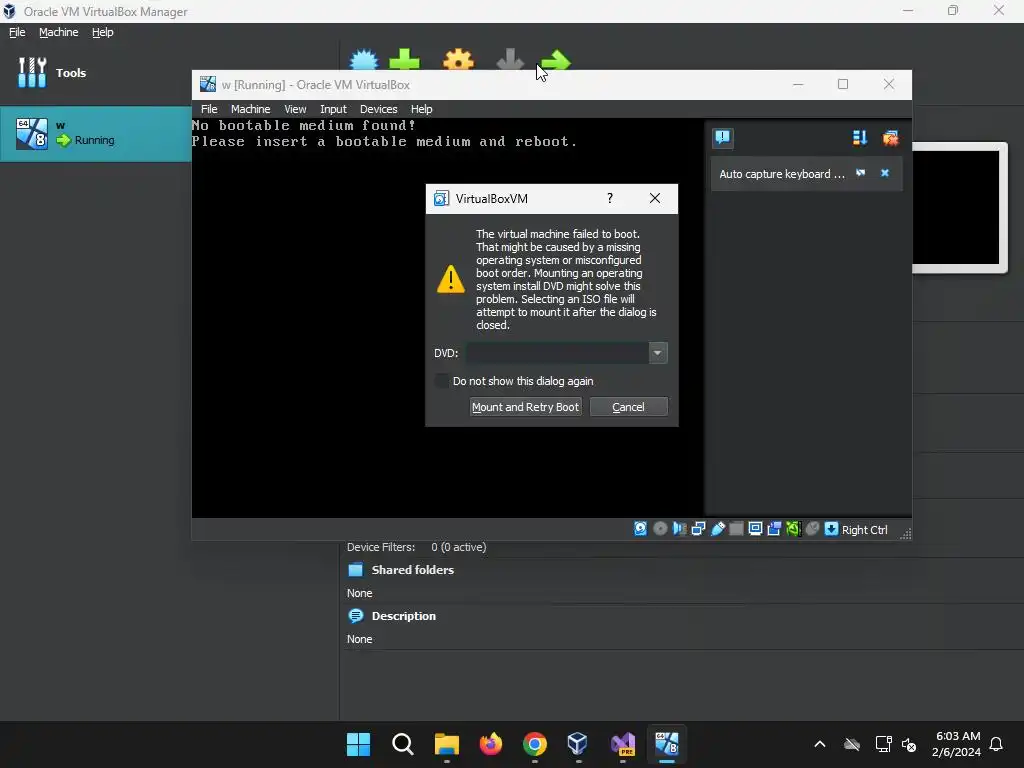The image size is (1024, 768).
Task: Open the DVD dropdown in VirtualBoxVM dialog
Action: 658,353
